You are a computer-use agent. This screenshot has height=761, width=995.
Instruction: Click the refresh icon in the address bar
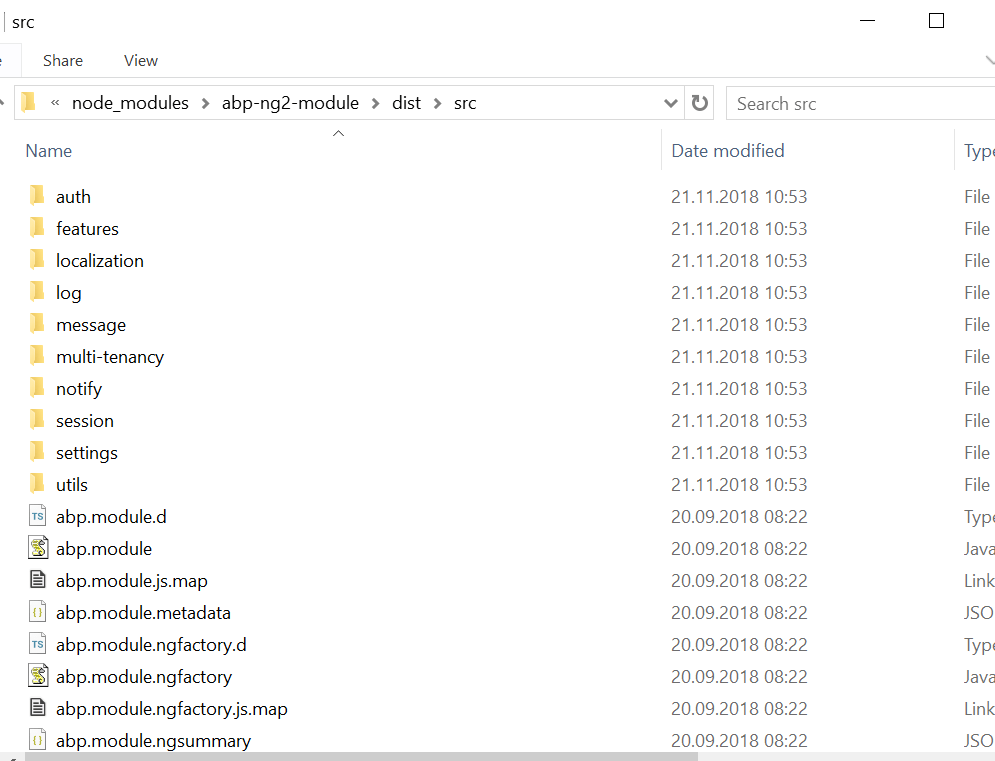(699, 102)
